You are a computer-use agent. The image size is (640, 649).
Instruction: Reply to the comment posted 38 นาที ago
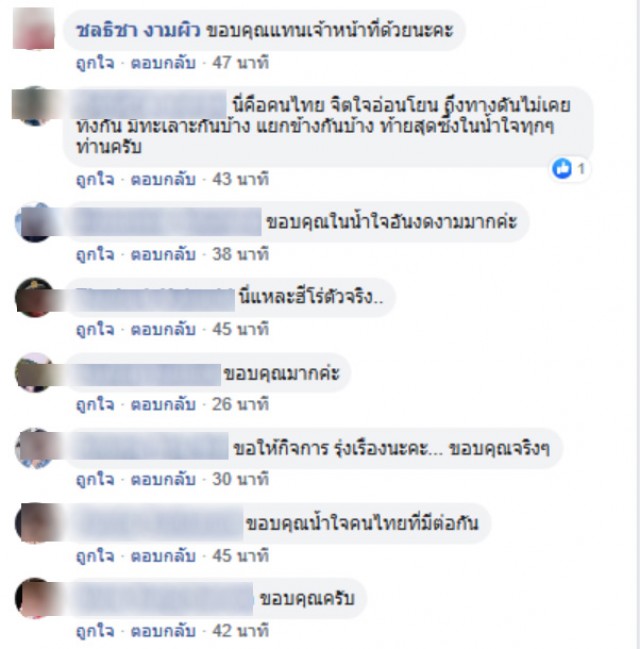click(163, 255)
